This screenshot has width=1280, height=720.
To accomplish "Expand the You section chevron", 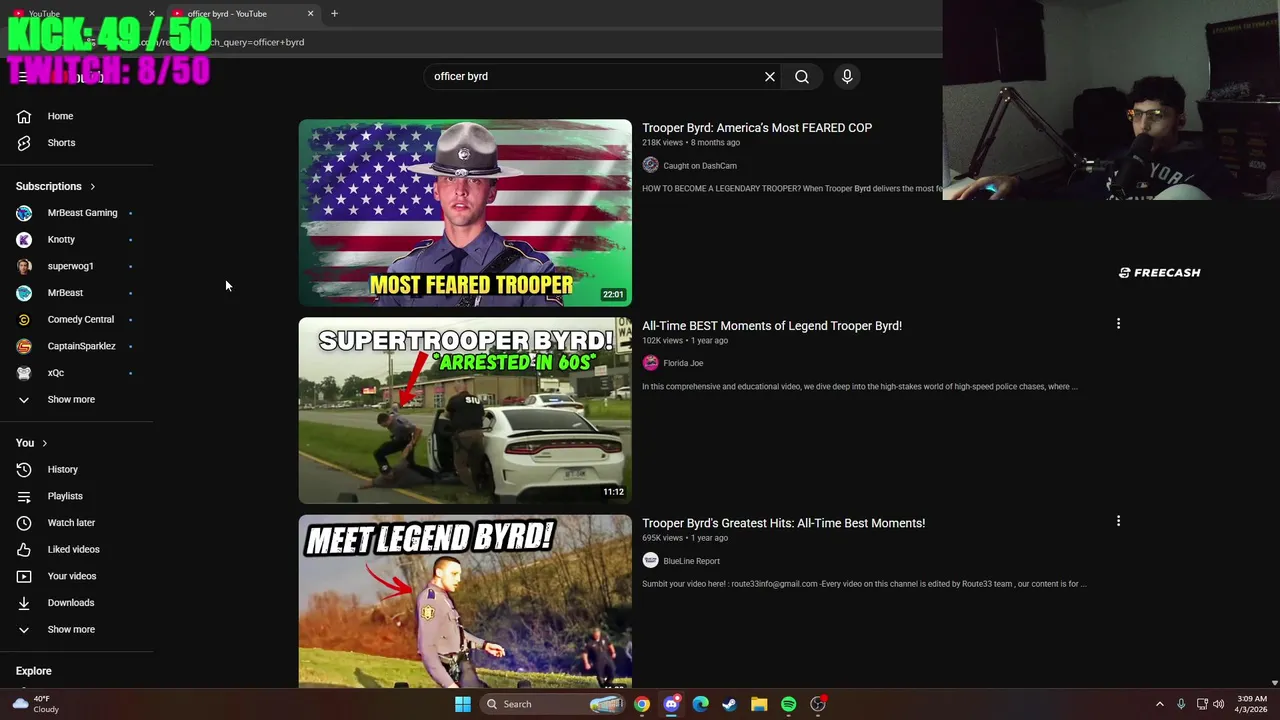I will click(44, 443).
